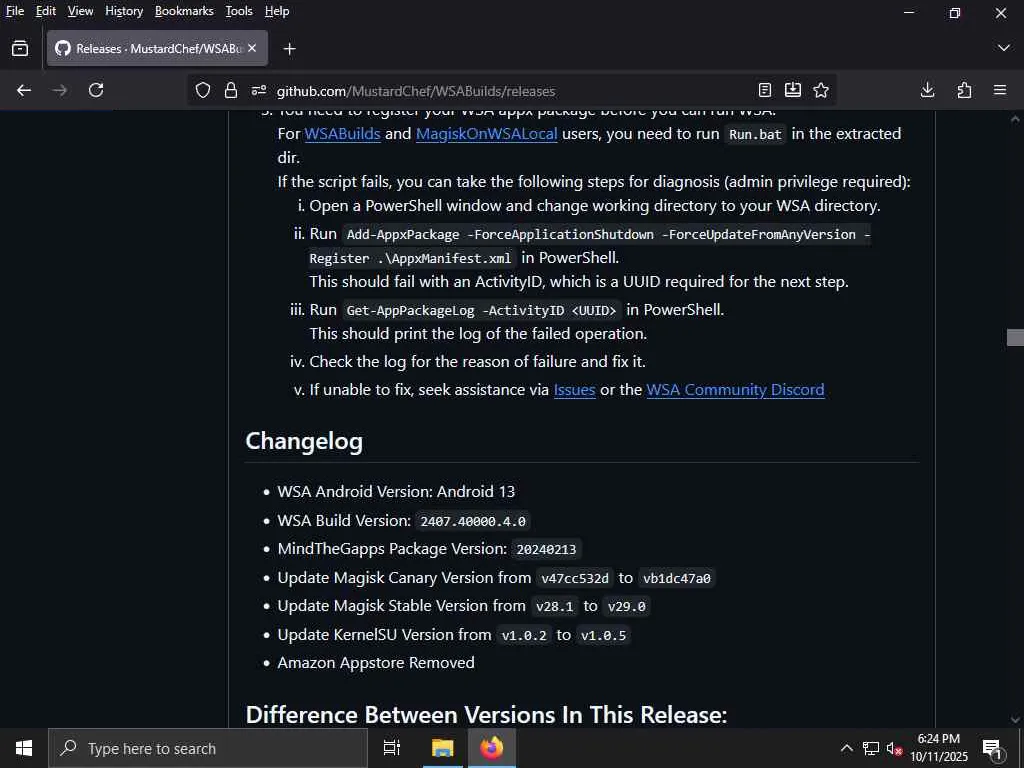Open the Extensions puzzle icon
The width and height of the screenshot is (1024, 768).
click(964, 90)
